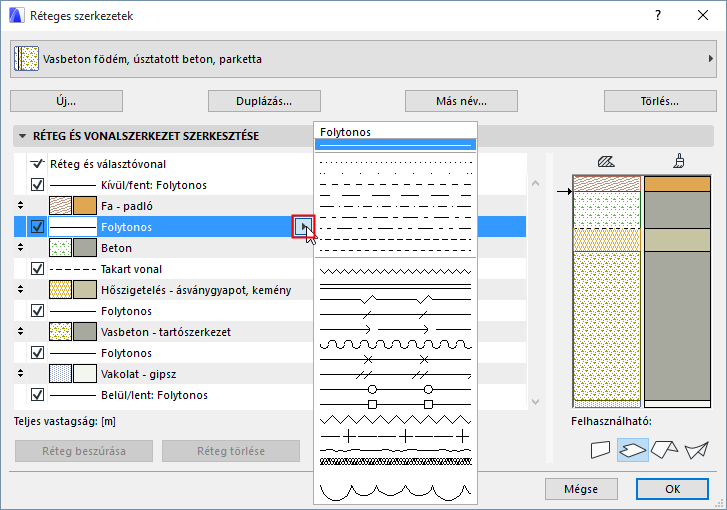
Task: Select the Takart vonal row text
Action: (131, 269)
